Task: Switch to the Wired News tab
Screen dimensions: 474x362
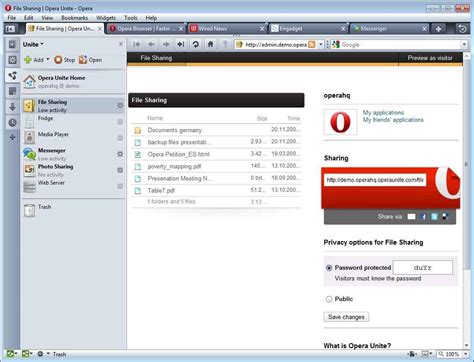Action: (x=227, y=29)
